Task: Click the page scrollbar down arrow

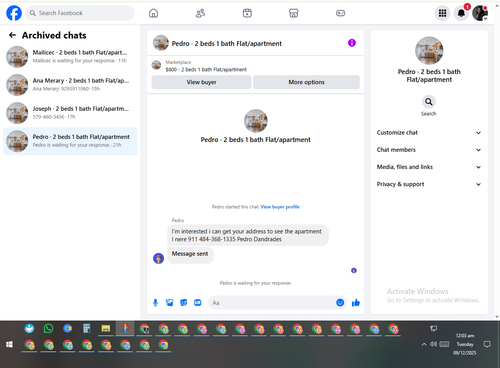Action: coord(497,317)
